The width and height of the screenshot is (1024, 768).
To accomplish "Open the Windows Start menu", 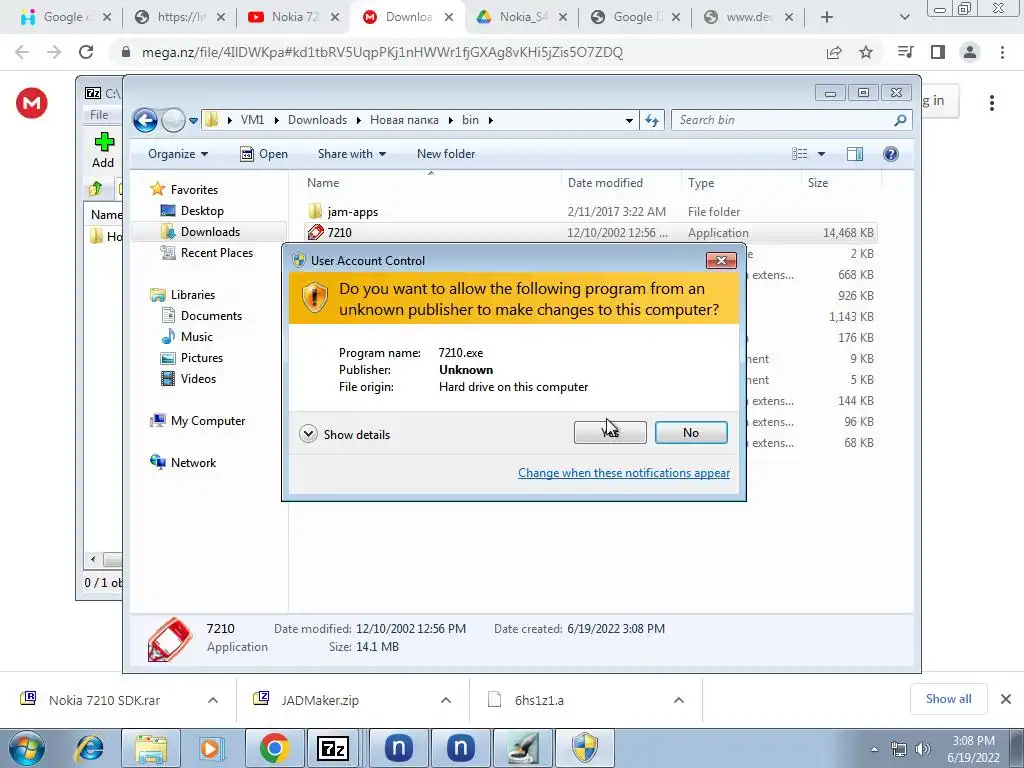I will point(26,748).
